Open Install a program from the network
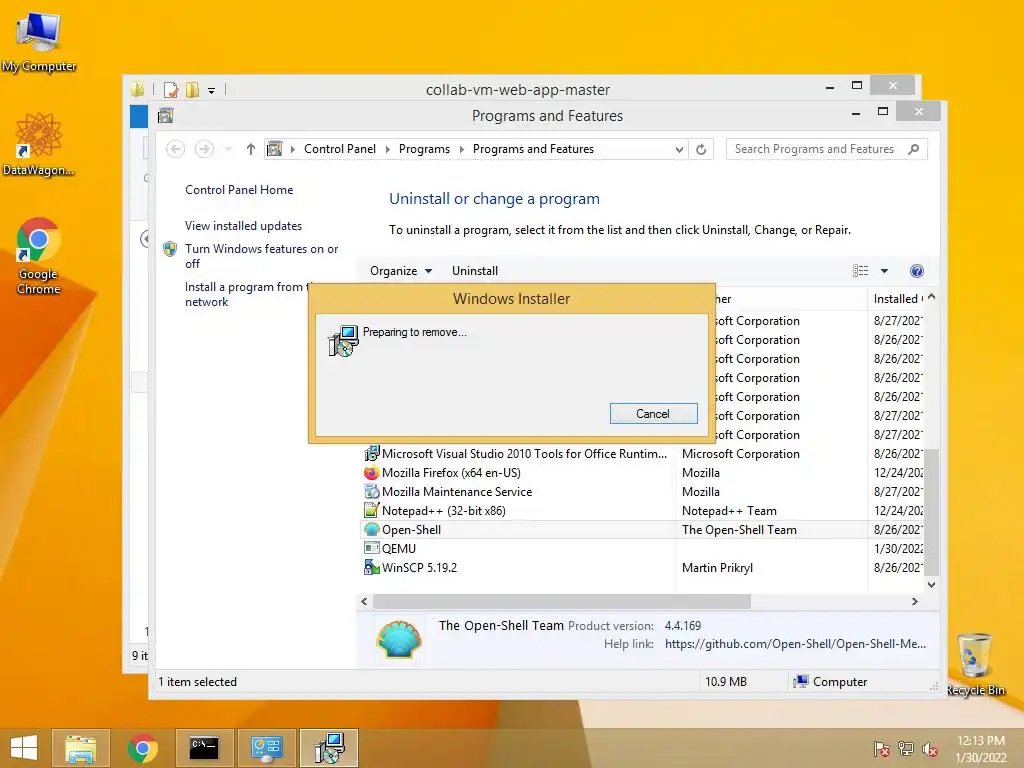Screen dimensions: 1024x768 246,294
